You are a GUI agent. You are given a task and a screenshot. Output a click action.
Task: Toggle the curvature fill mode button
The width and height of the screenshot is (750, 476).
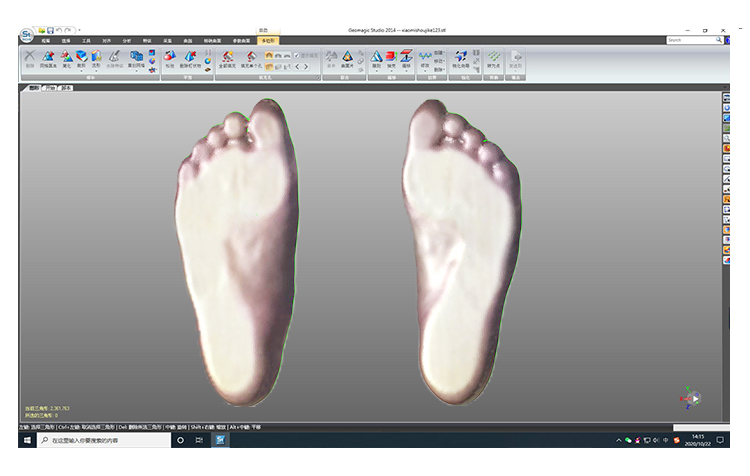(270, 54)
